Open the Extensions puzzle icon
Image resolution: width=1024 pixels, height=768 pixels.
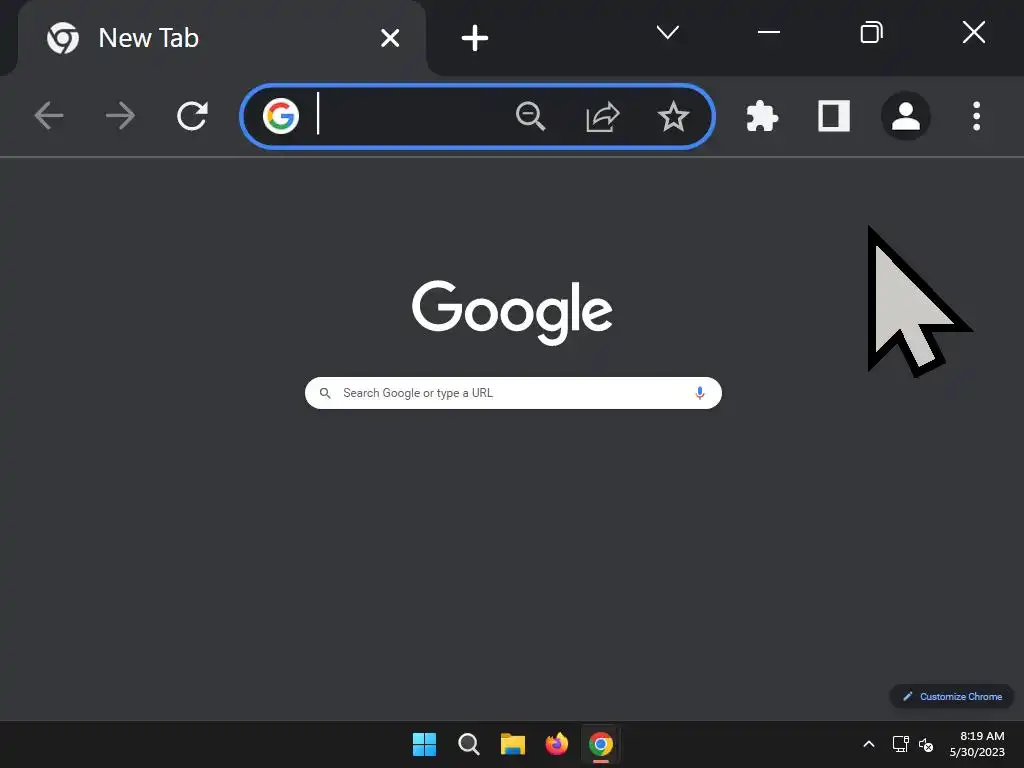762,116
